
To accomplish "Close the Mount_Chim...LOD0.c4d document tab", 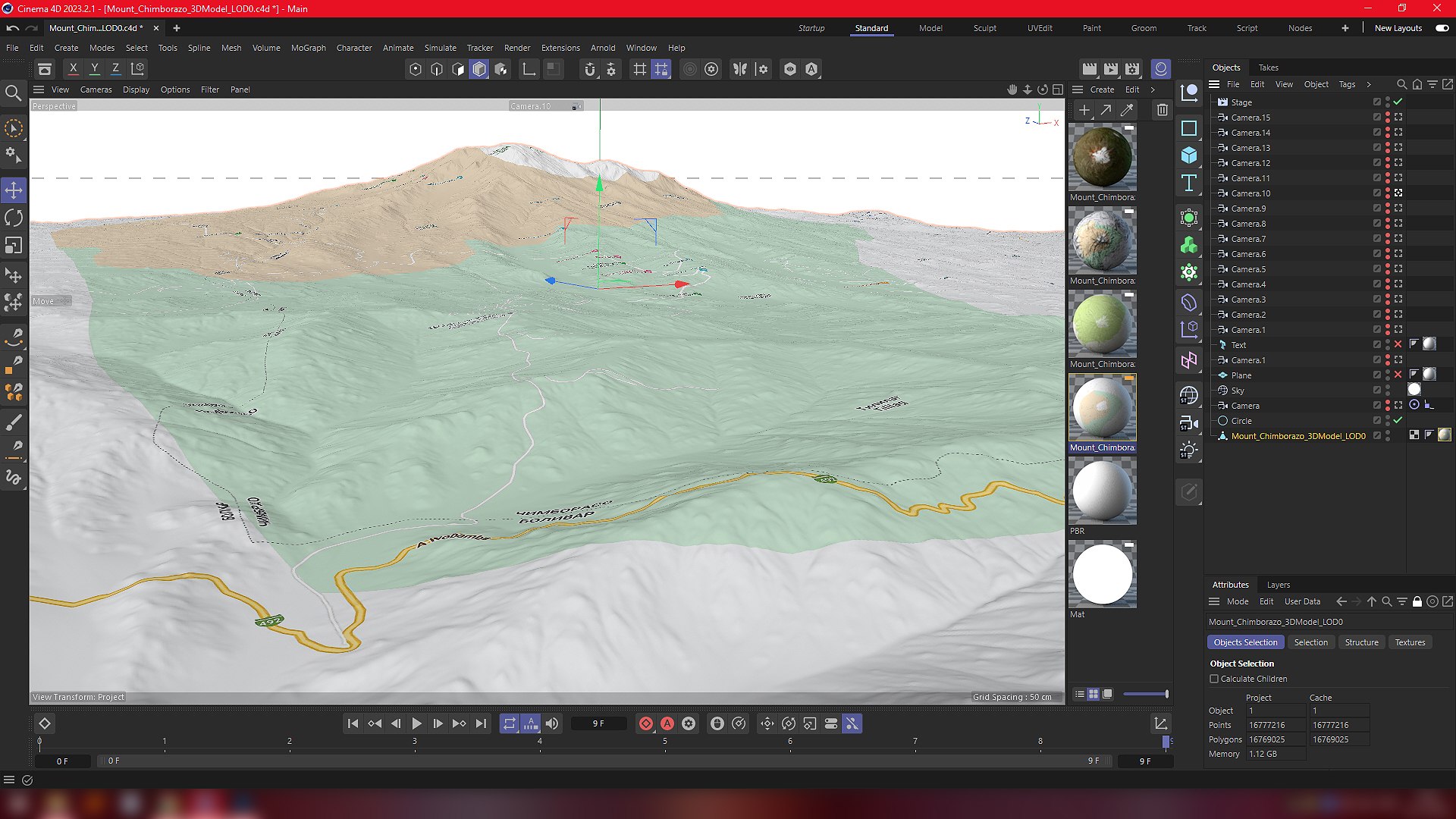I will coord(156,28).
